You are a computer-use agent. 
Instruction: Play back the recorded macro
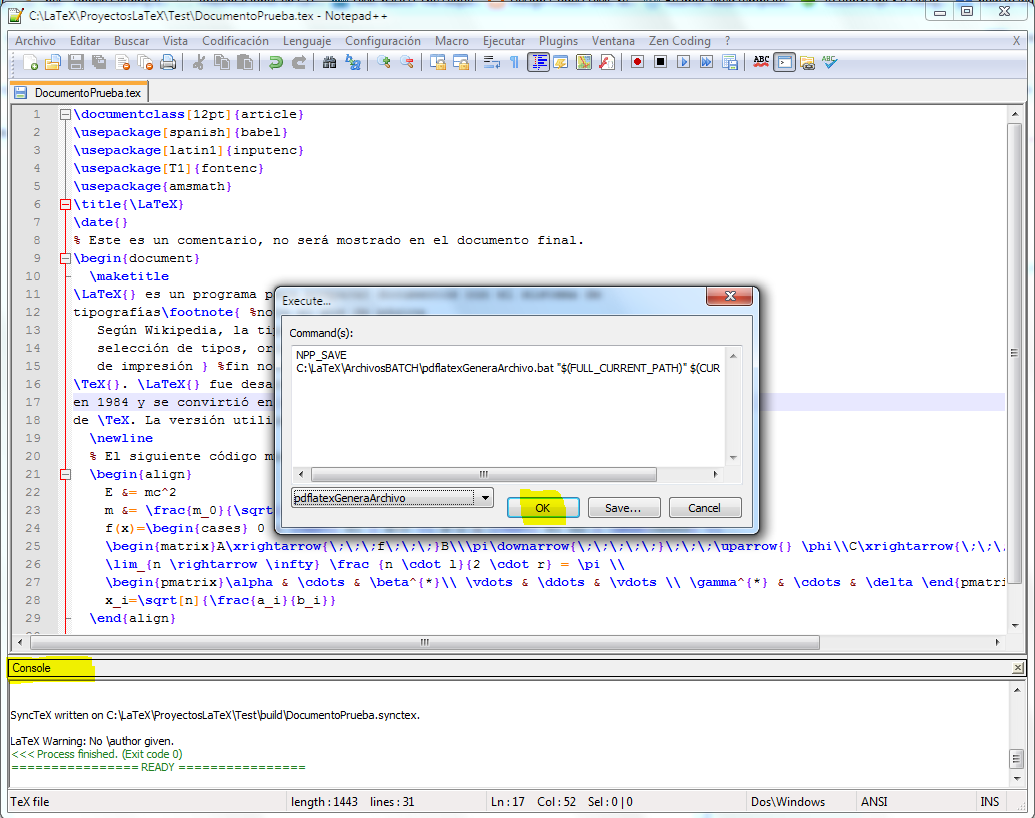[683, 63]
